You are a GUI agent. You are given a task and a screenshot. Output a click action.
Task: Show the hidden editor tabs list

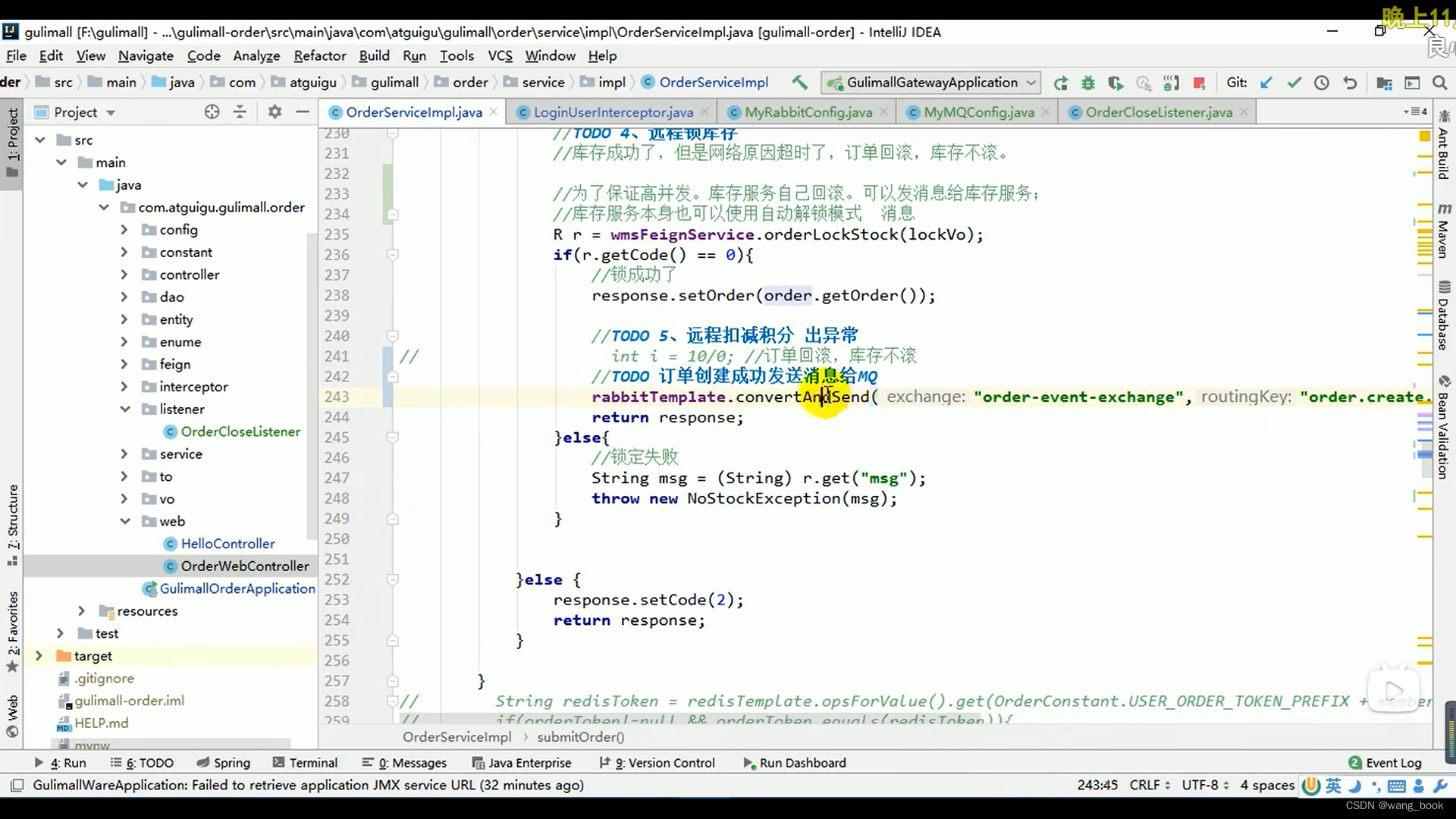click(x=1415, y=112)
